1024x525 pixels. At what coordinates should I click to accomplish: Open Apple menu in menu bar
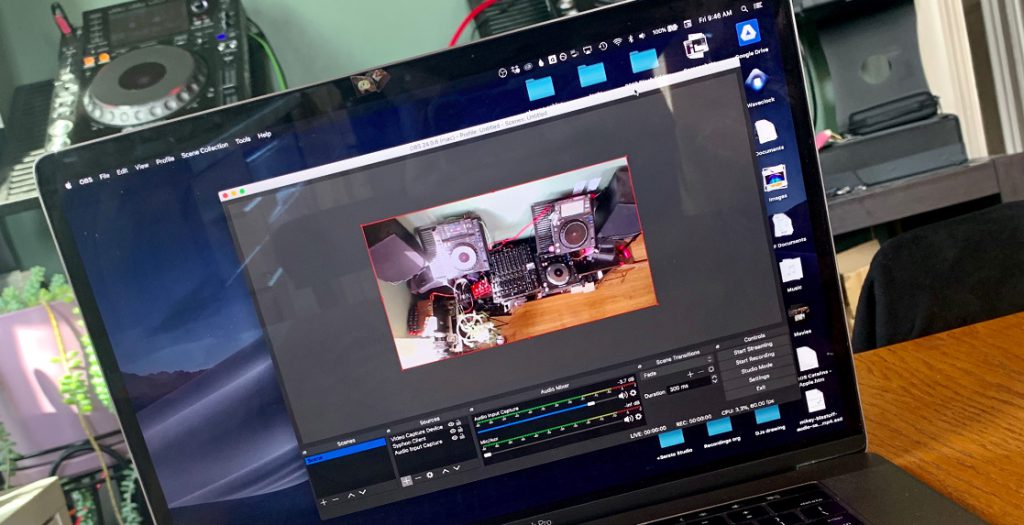click(68, 185)
